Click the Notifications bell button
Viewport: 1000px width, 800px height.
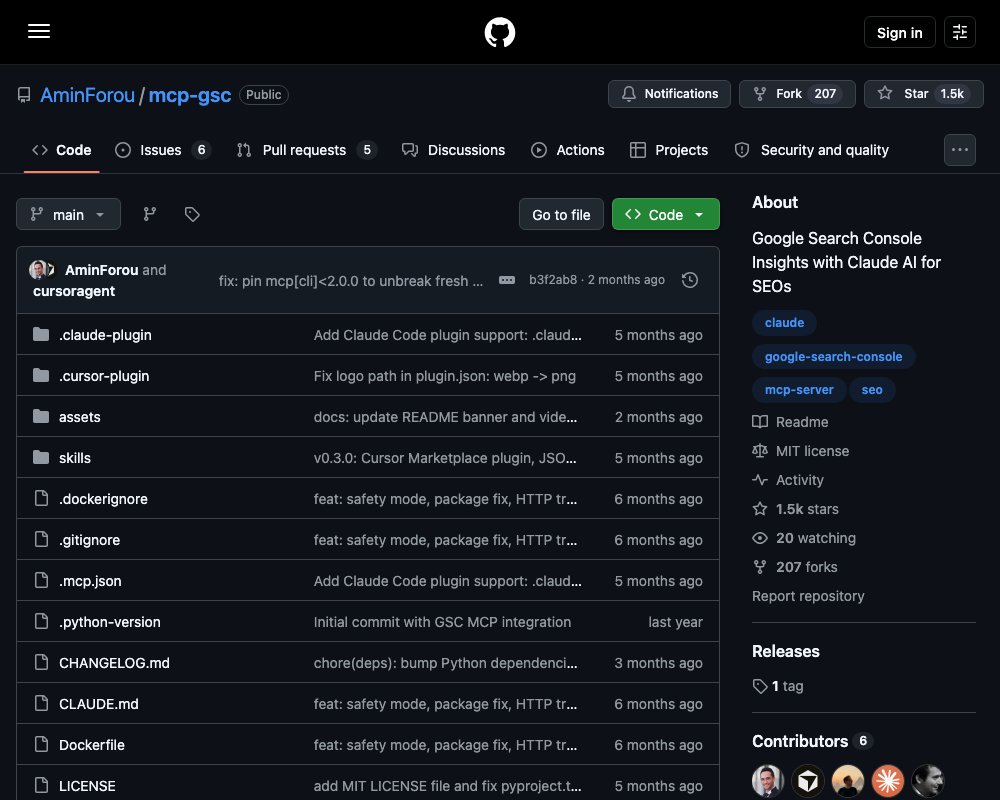click(669, 94)
